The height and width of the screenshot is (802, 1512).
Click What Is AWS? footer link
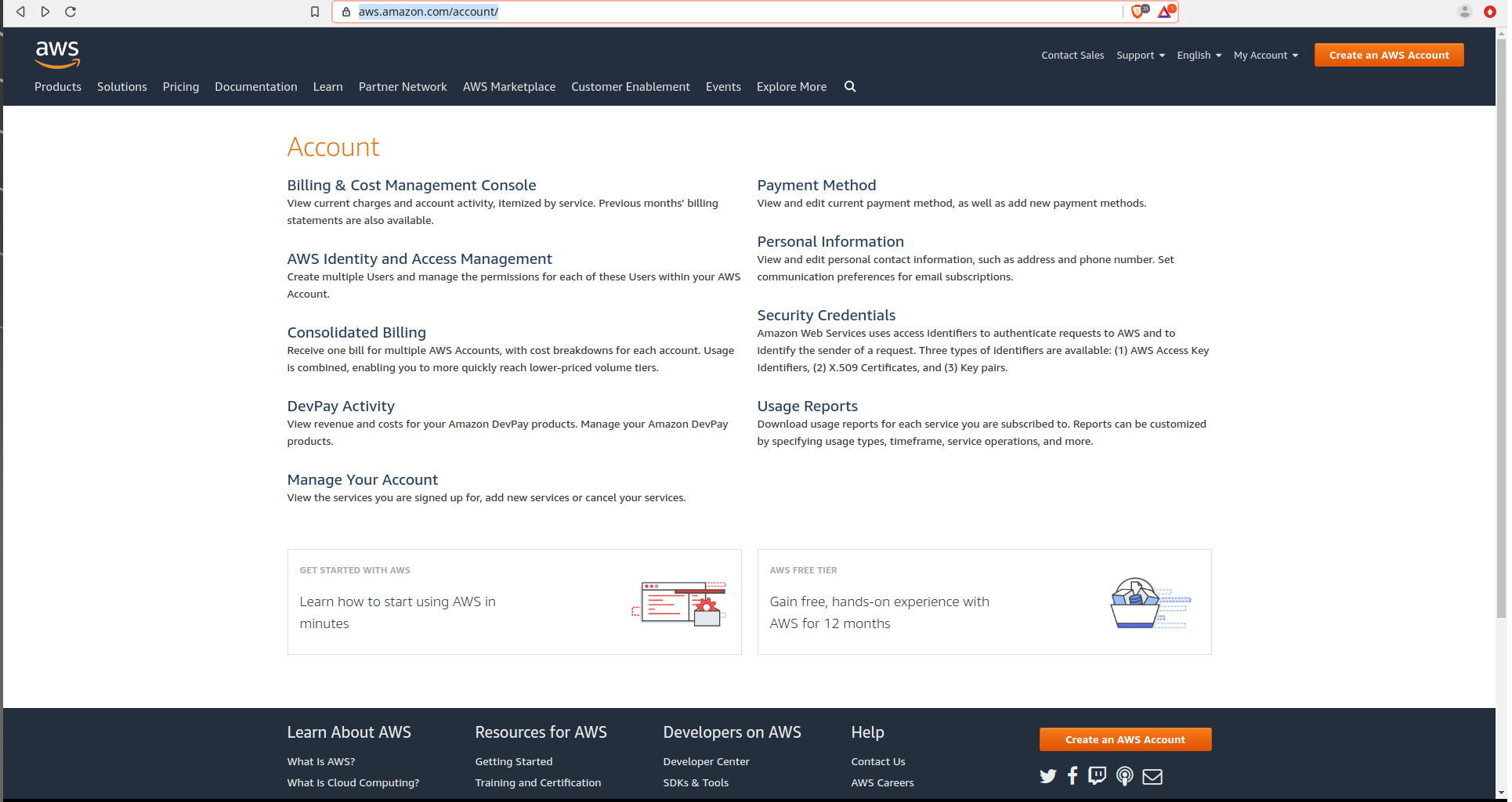tap(320, 761)
